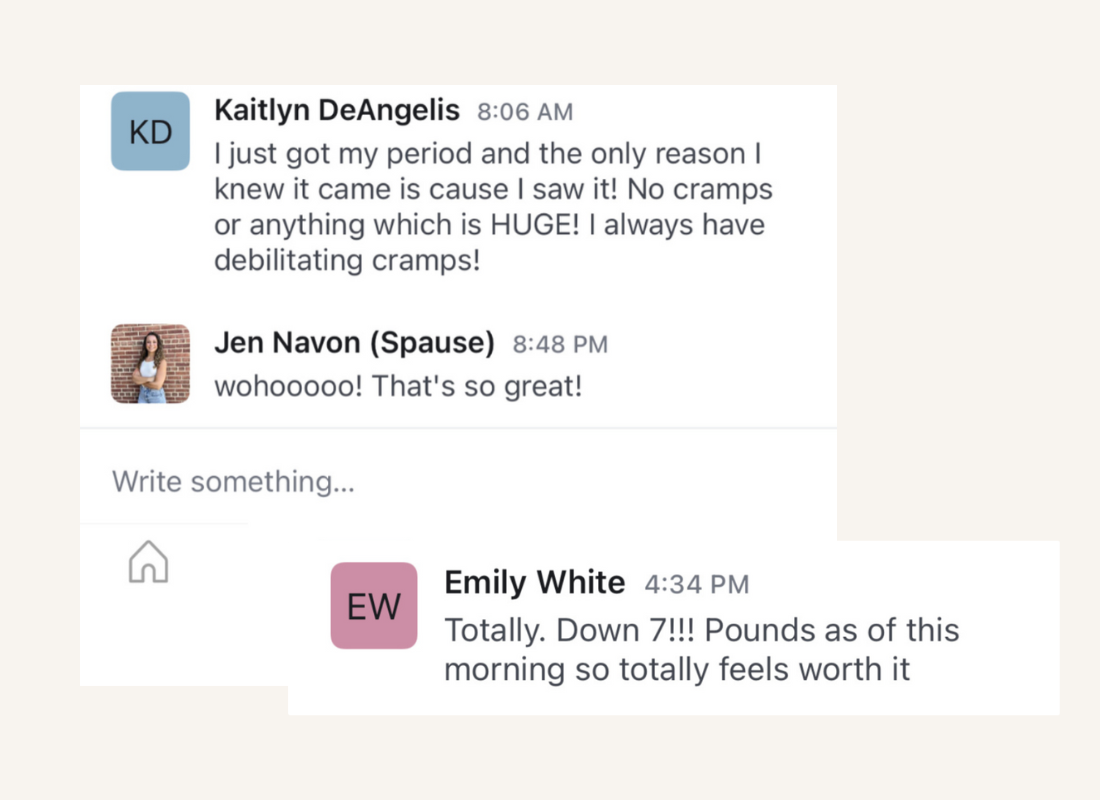Image resolution: width=1100 pixels, height=800 pixels.
Task: Click the home icon below the message box
Action: tap(148, 561)
